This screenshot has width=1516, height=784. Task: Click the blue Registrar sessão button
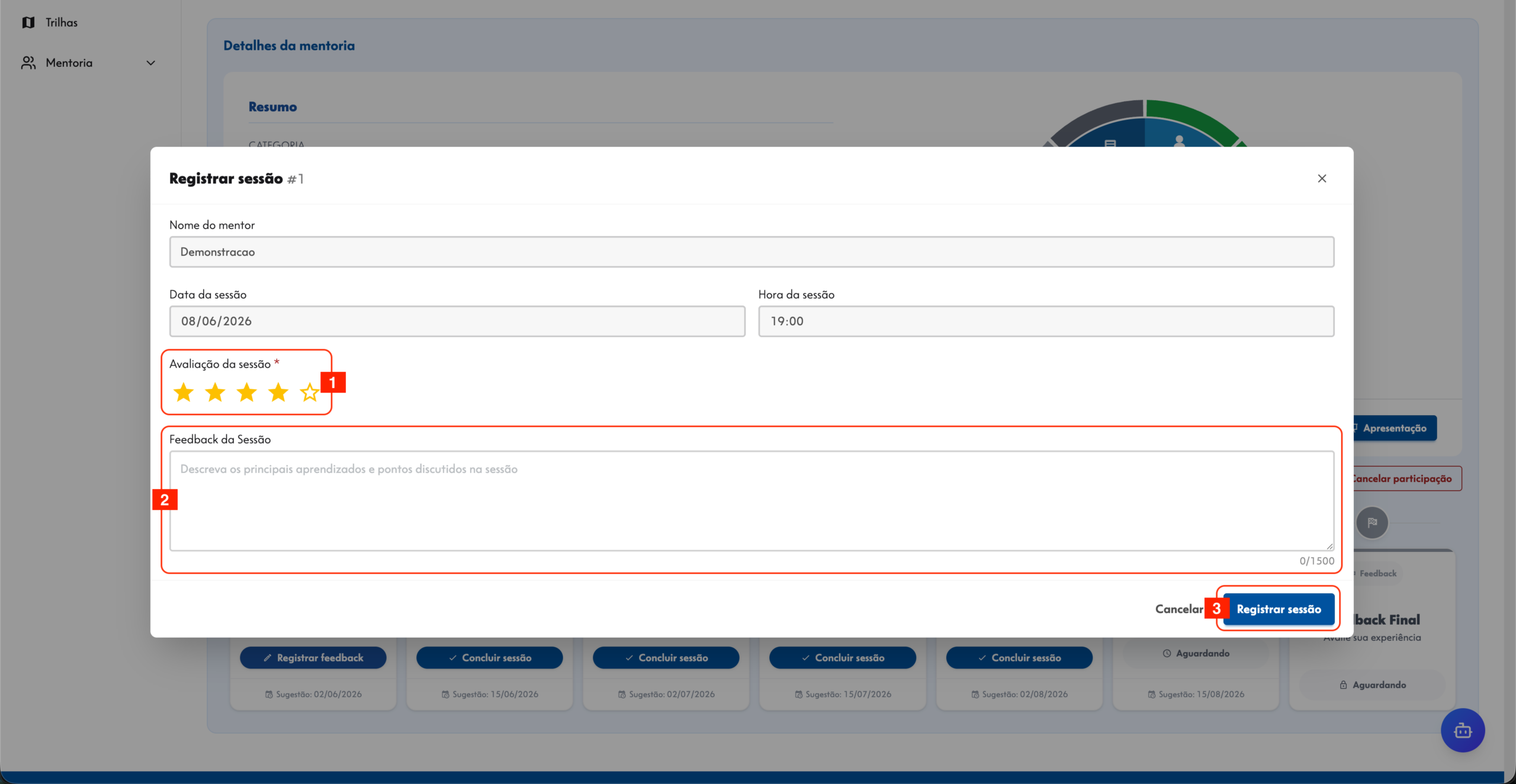pyautogui.click(x=1279, y=609)
